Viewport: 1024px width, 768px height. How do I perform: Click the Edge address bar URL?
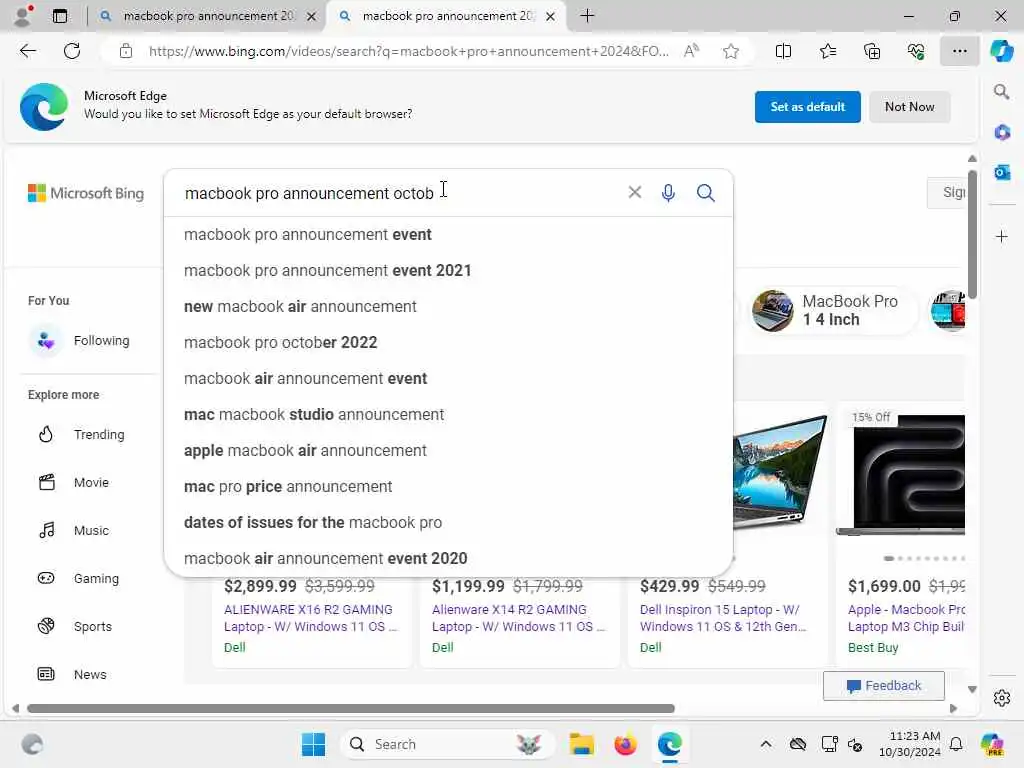pos(408,51)
